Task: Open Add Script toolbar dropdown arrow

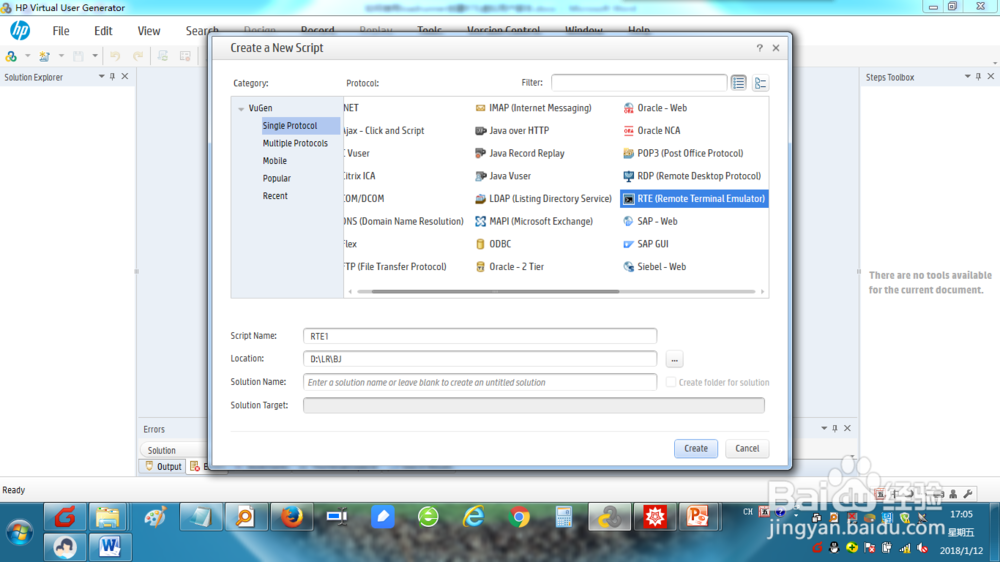Action: (x=61, y=56)
